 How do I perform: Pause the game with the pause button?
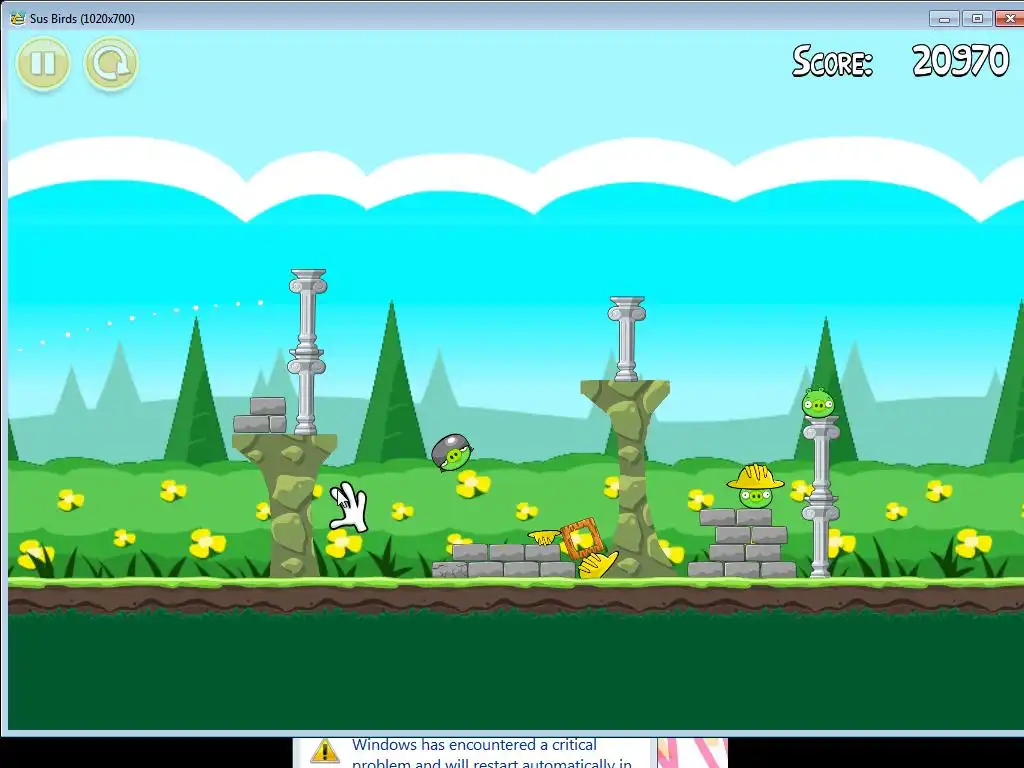pyautogui.click(x=43, y=63)
